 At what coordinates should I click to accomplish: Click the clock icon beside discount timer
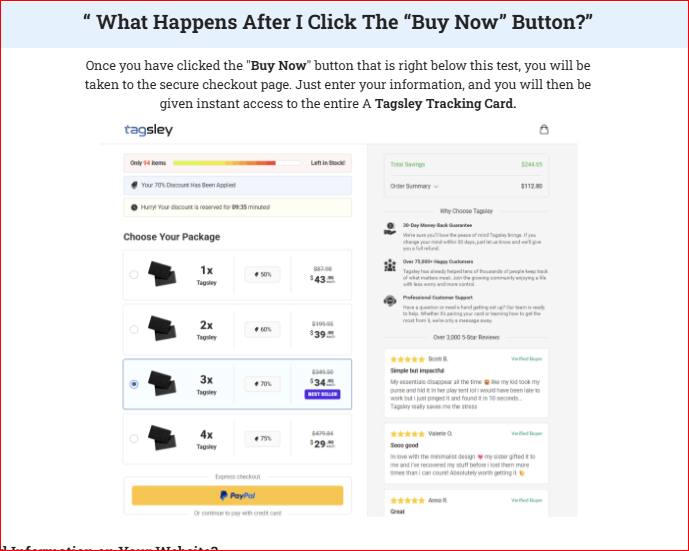point(134,207)
